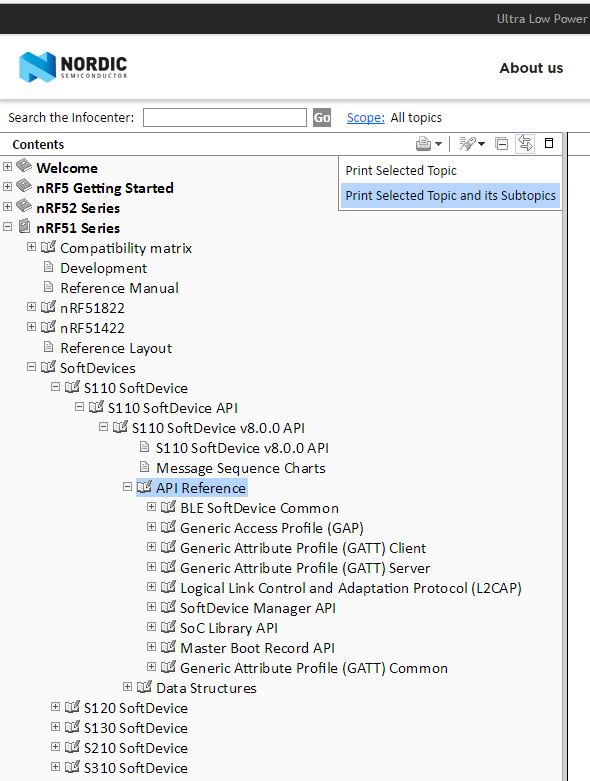The height and width of the screenshot is (781, 590).
Task: Open the About us menu
Action: point(531,68)
